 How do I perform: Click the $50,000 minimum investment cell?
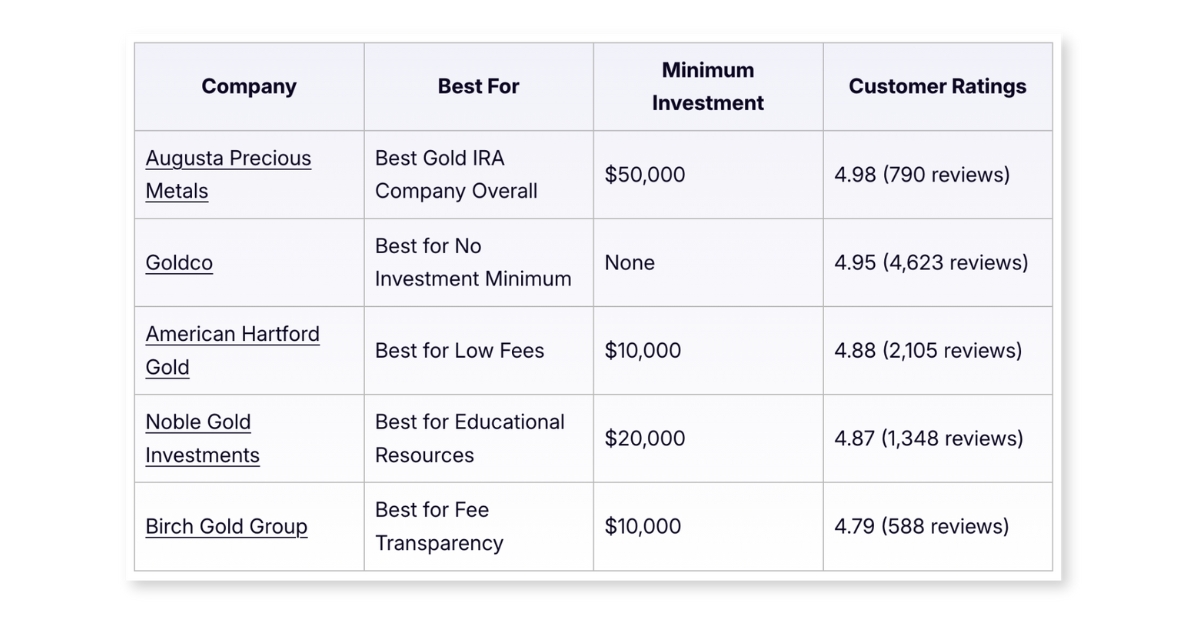point(708,174)
